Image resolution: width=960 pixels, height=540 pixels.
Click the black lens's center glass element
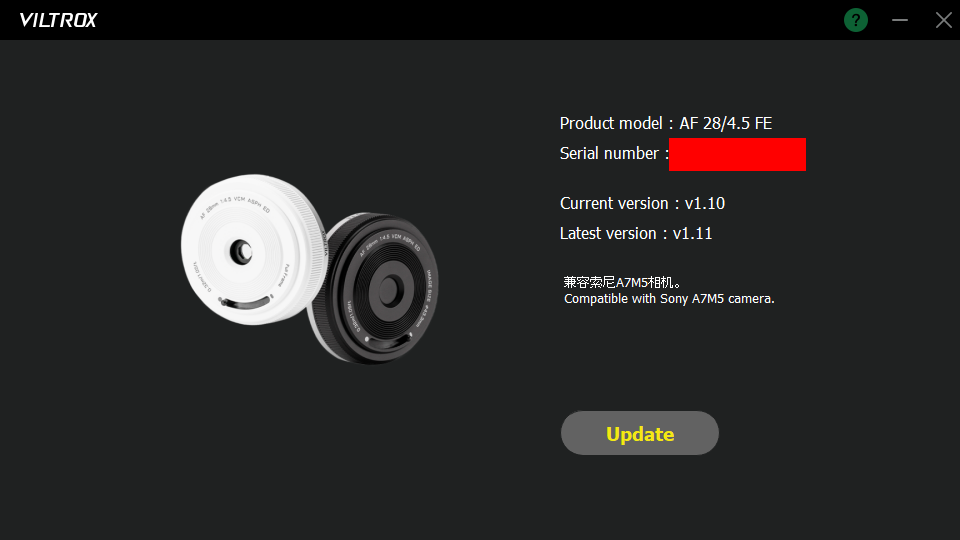(x=389, y=291)
